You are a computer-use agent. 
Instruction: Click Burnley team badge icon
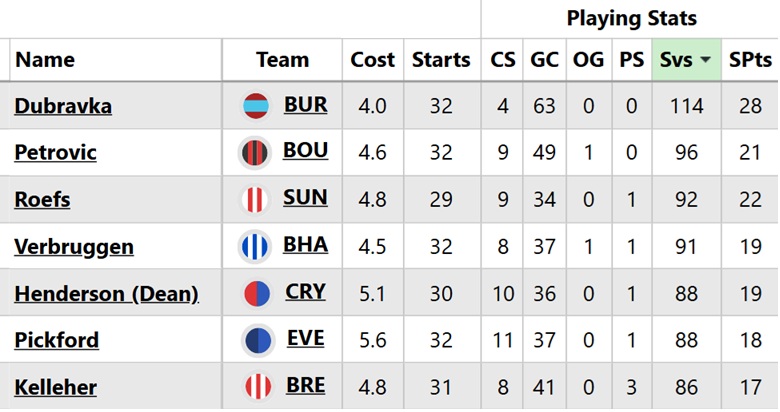tap(257, 106)
